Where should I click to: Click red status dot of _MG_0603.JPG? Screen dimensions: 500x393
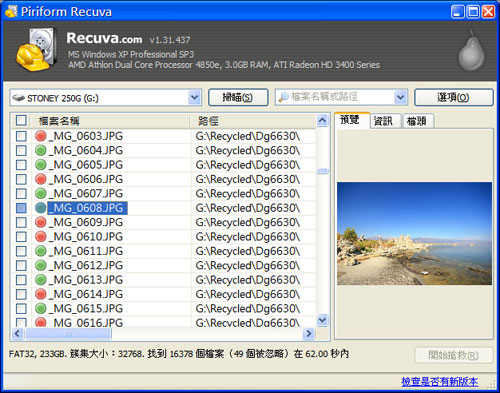(x=41, y=136)
